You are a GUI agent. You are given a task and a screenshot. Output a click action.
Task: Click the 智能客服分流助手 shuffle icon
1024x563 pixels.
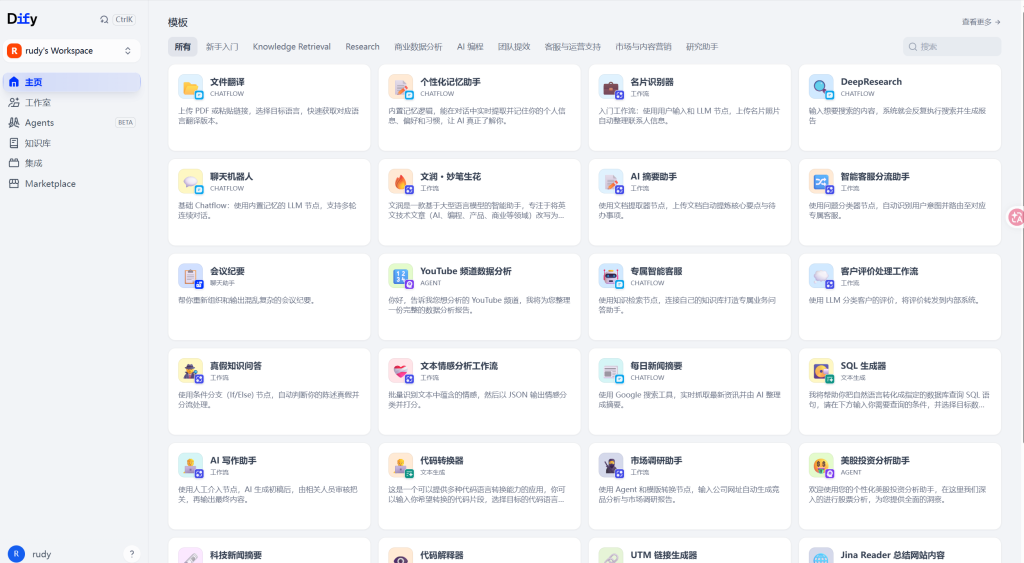pyautogui.click(x=822, y=182)
